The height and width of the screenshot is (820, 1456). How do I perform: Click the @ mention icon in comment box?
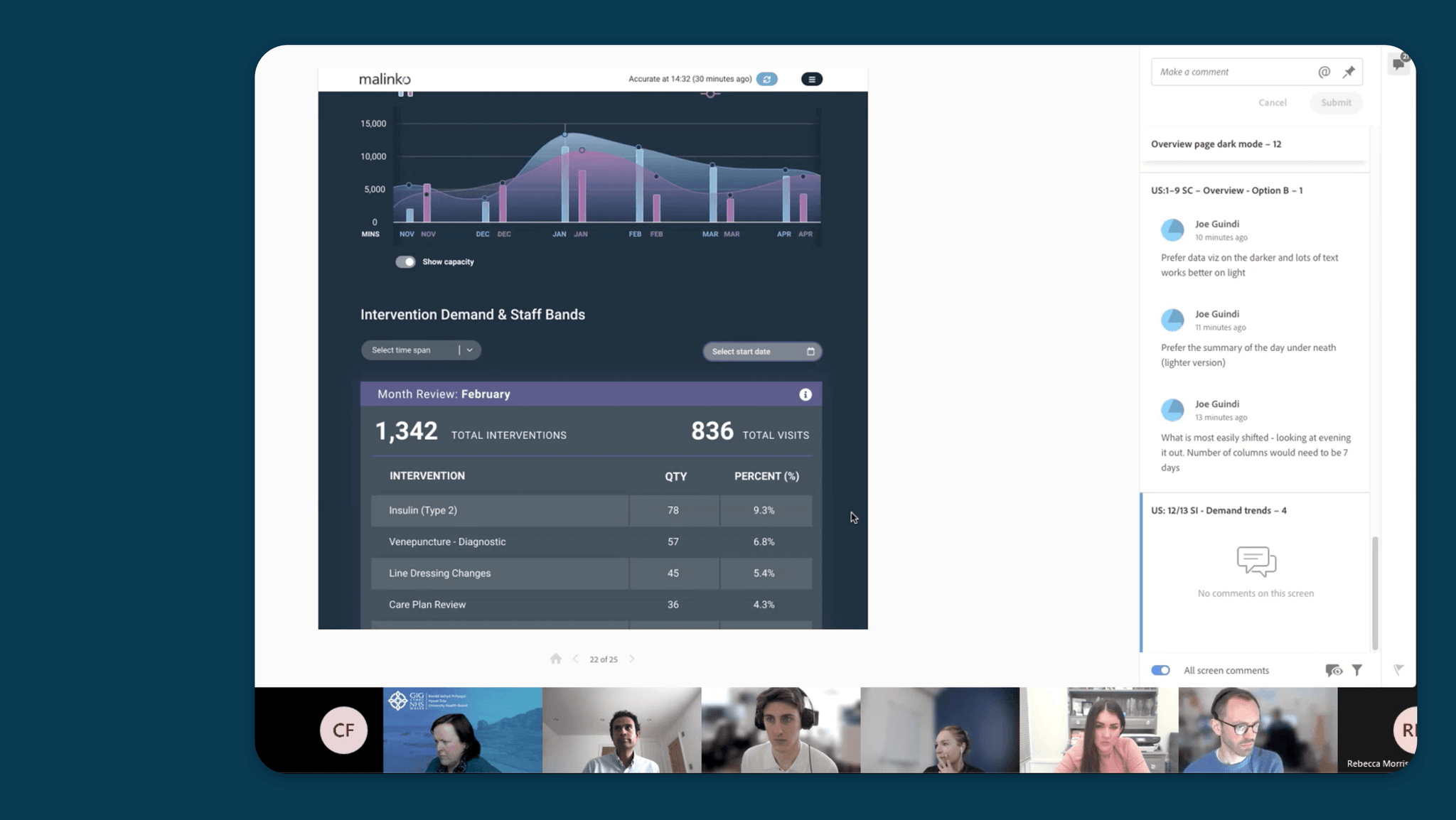tap(1324, 72)
